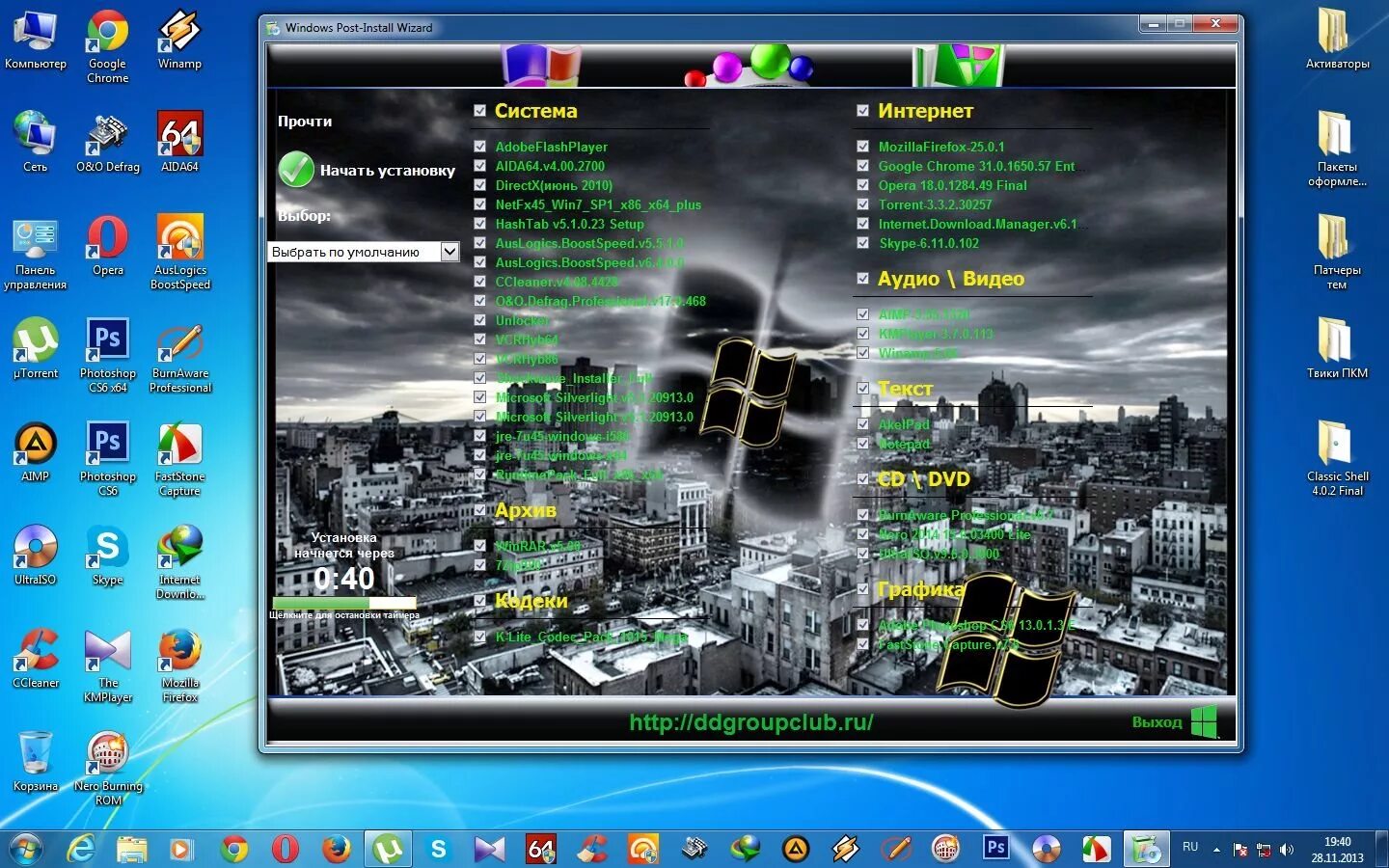The image size is (1389, 868).
Task: Open AusLogics BoostSpeed desktop icon
Action: point(180,253)
